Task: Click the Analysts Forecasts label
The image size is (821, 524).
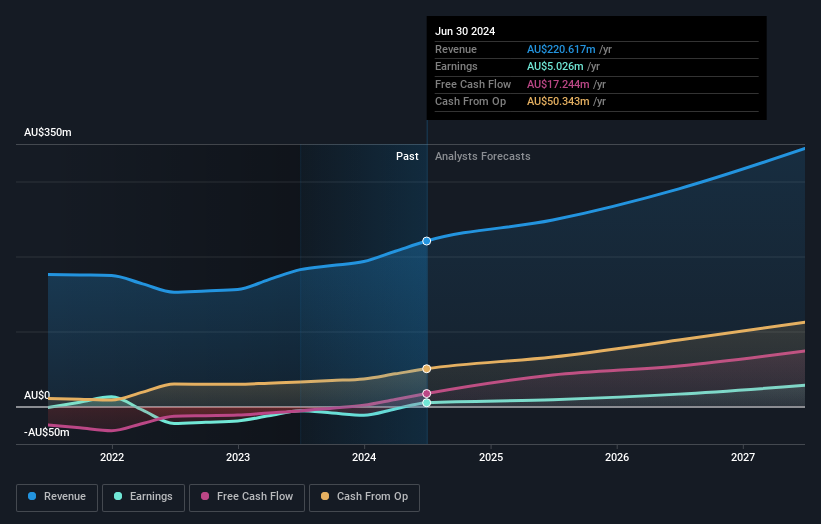Action: [x=483, y=157]
